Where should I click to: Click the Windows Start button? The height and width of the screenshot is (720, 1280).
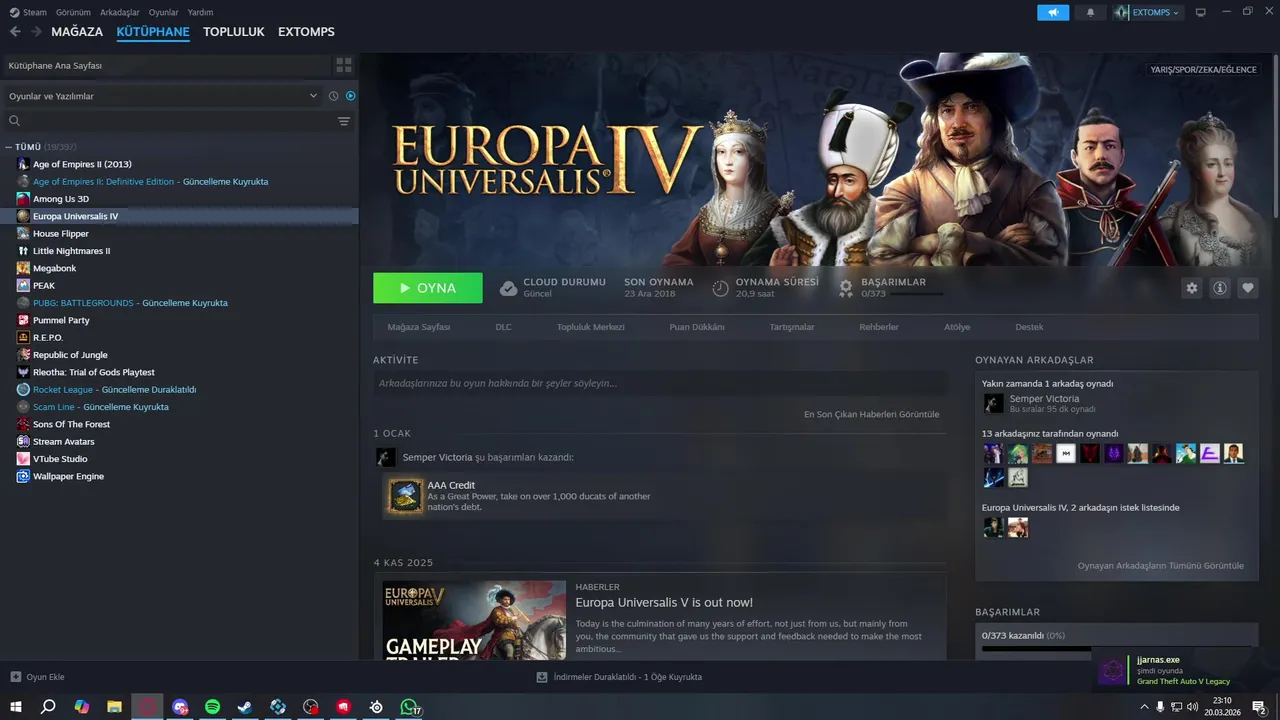point(15,707)
